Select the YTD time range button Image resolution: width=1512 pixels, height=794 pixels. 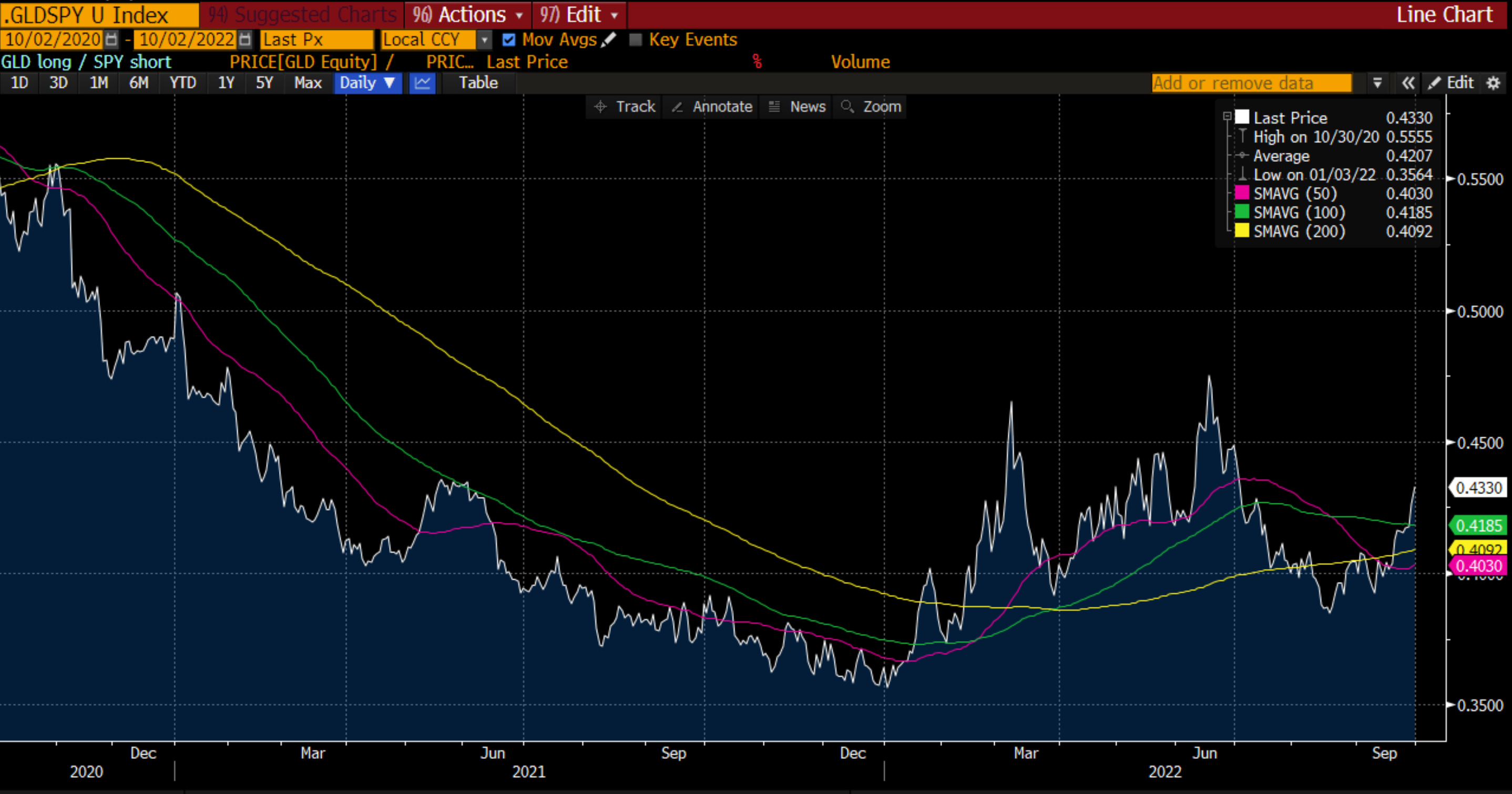coord(182,83)
